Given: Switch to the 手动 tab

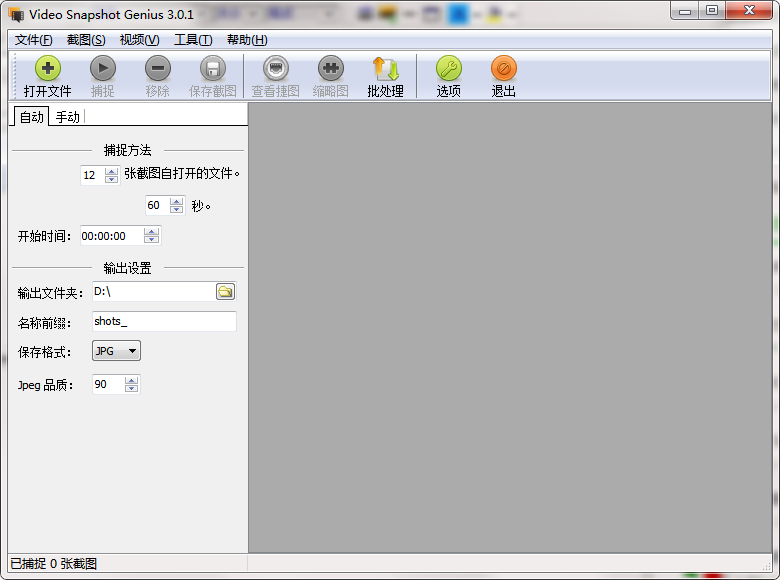Looking at the screenshot, I should [x=68, y=117].
